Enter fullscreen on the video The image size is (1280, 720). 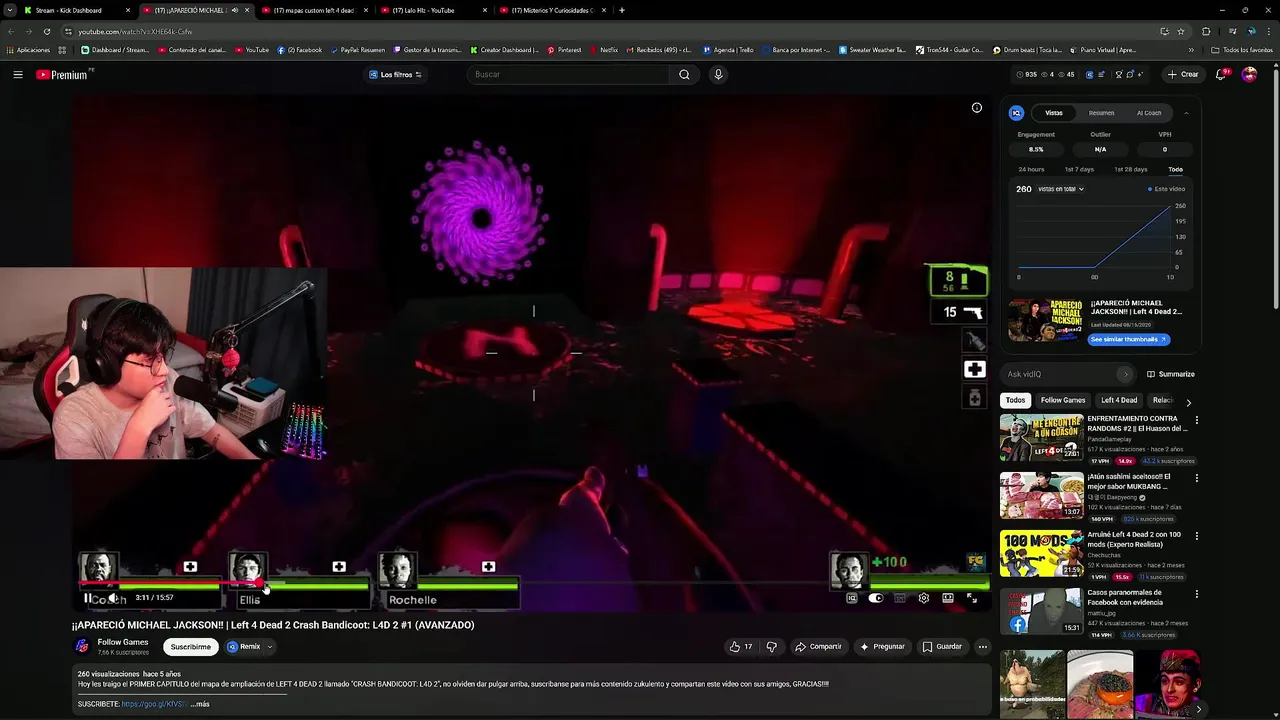(x=972, y=598)
